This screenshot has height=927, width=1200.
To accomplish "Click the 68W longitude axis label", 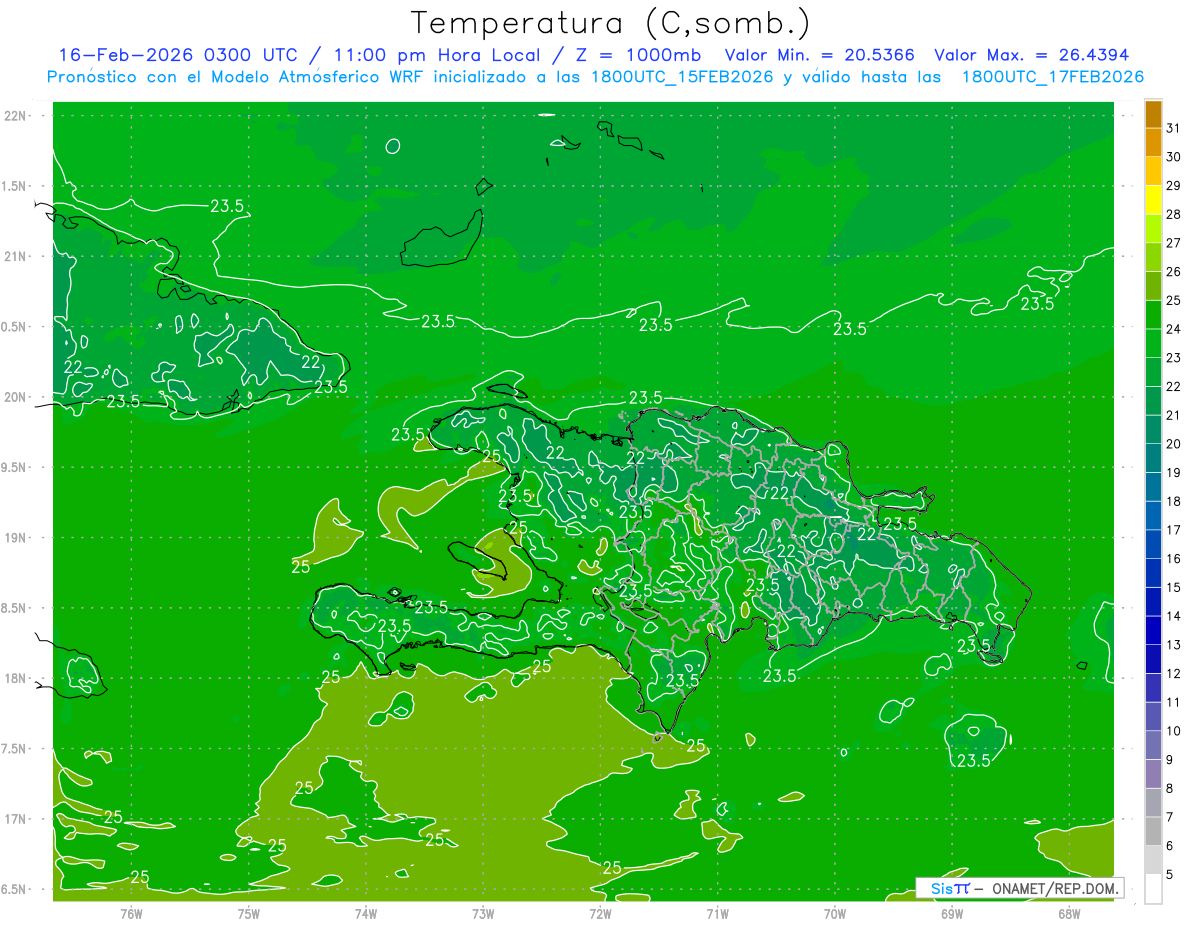I will (x=1069, y=914).
